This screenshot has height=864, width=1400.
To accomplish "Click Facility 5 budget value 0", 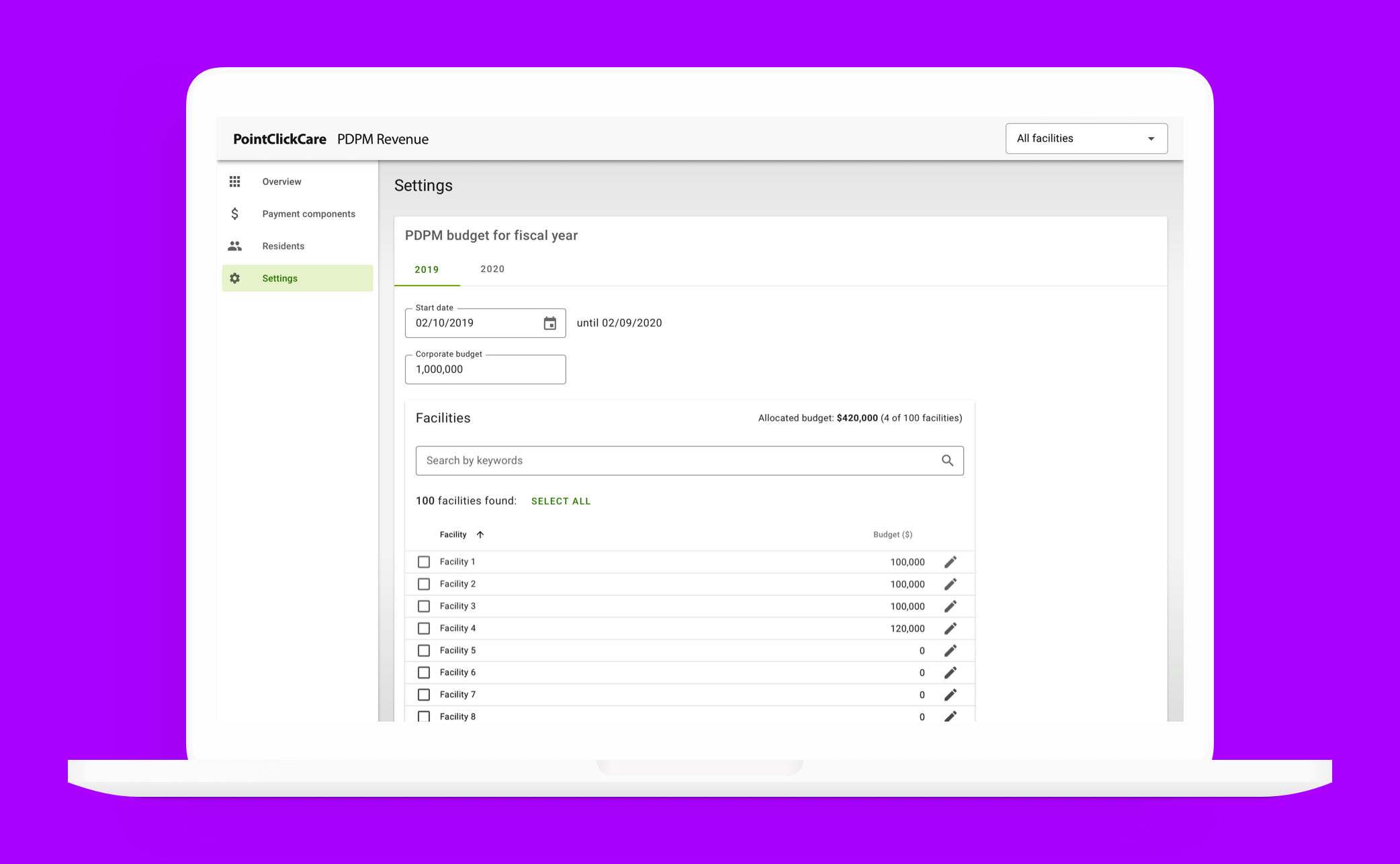I will (x=922, y=650).
